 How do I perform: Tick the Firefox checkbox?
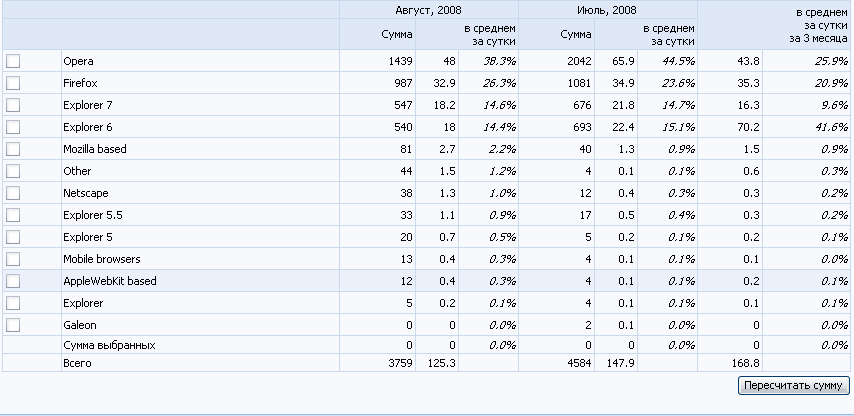pyautogui.click(x=13, y=83)
